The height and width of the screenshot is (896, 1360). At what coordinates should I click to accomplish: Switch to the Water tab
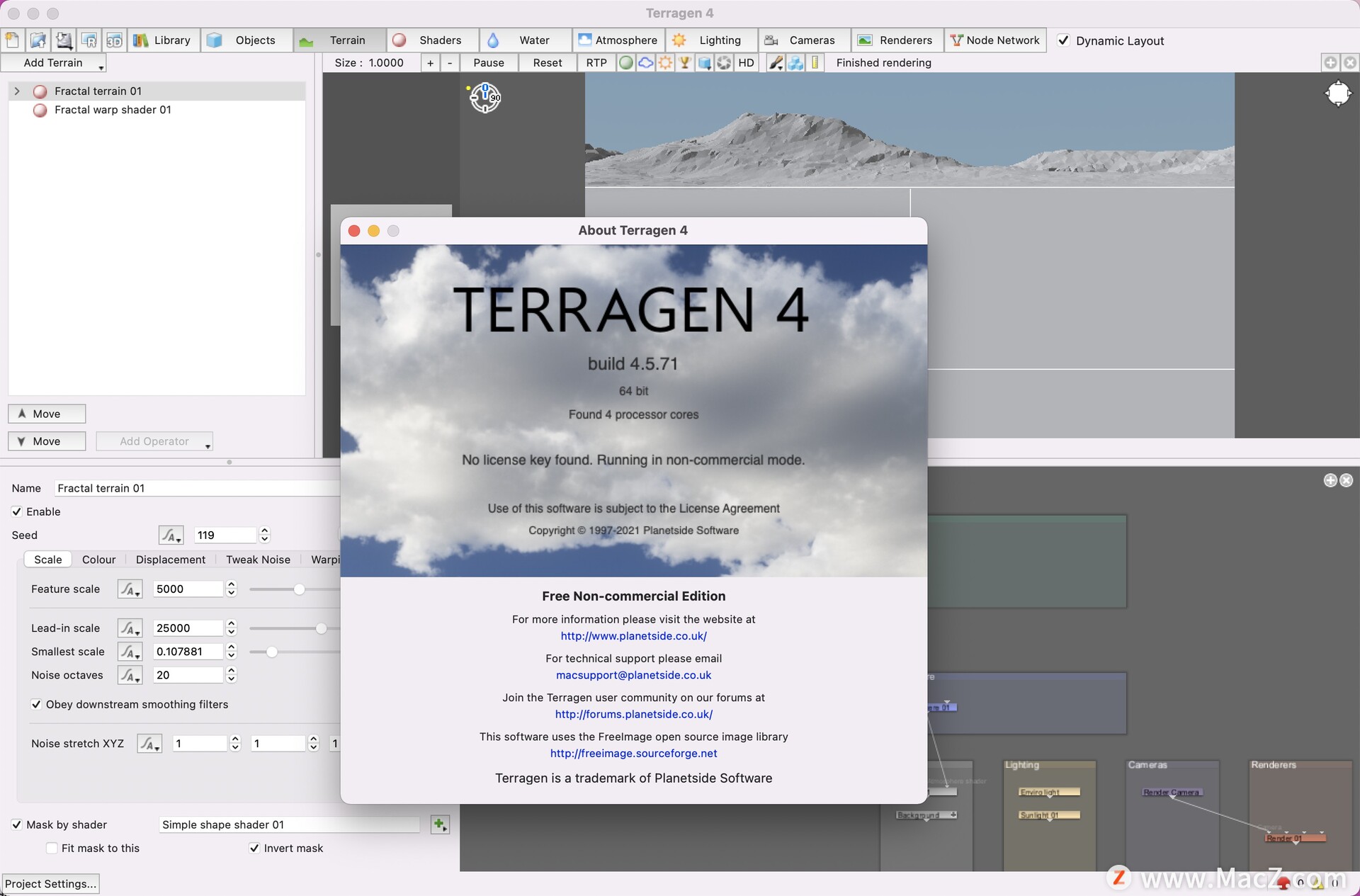coord(525,40)
